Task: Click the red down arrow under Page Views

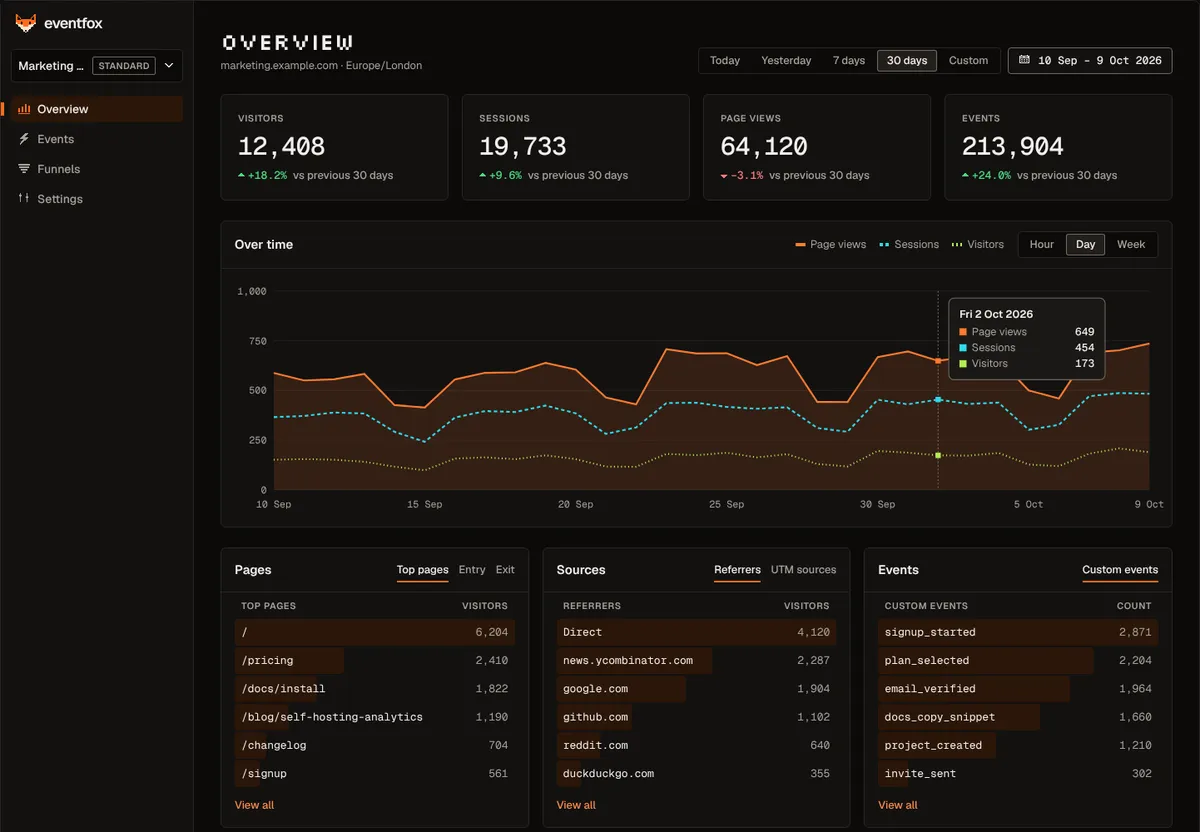Action: [724, 175]
